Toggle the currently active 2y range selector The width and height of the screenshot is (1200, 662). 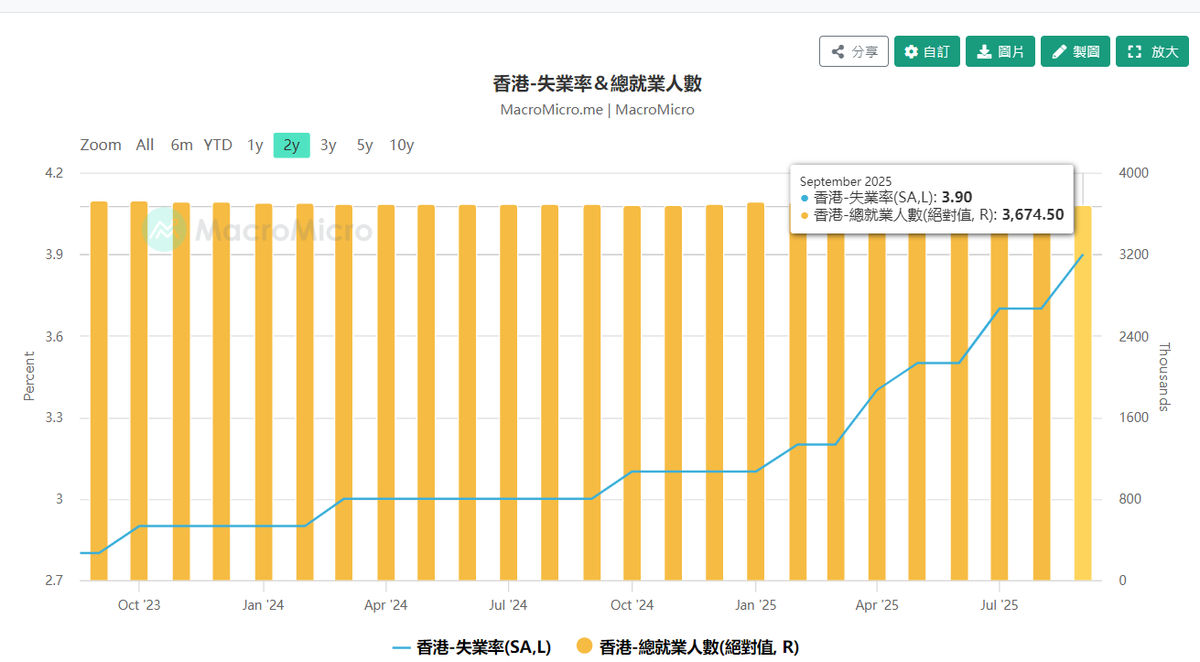click(290, 145)
